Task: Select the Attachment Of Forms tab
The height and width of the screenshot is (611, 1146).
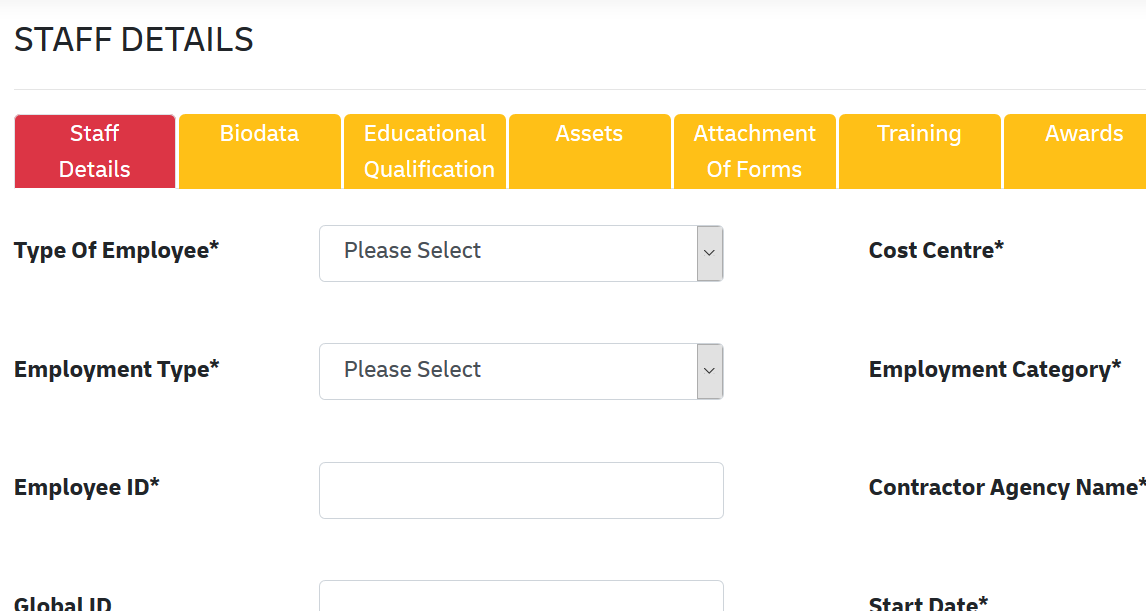Action: (754, 151)
